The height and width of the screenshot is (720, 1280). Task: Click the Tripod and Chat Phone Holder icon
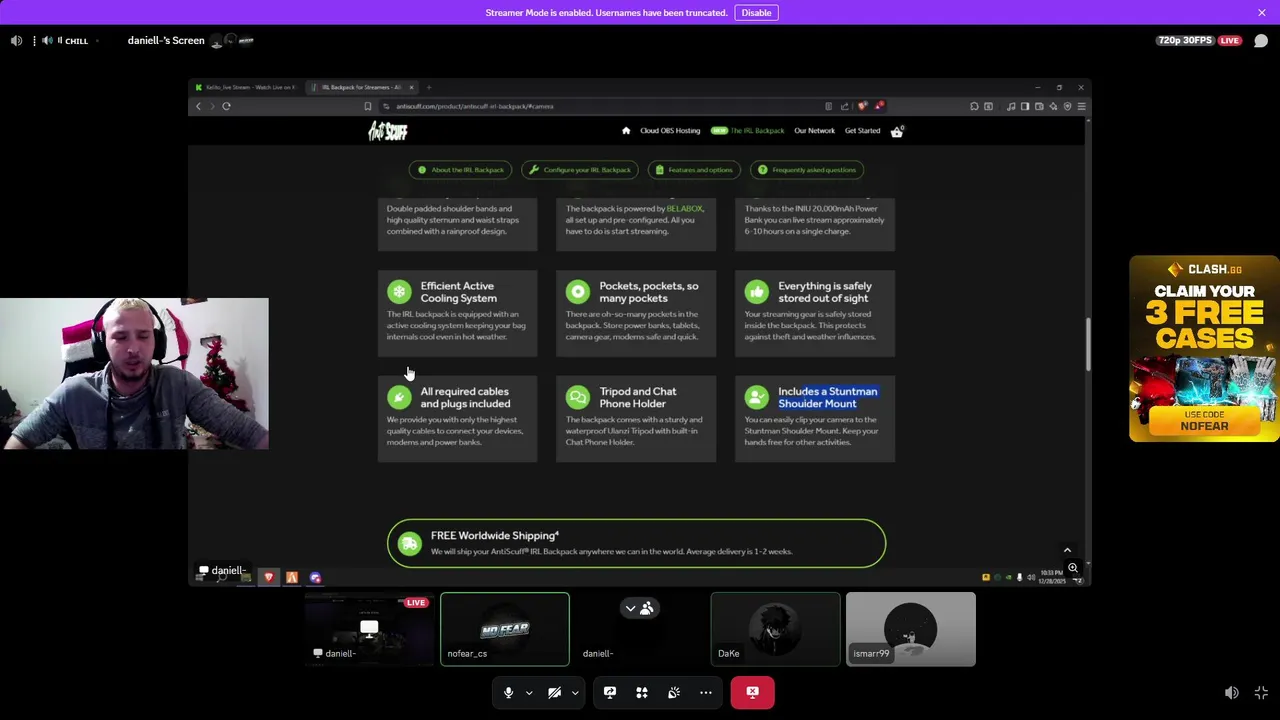(x=578, y=397)
